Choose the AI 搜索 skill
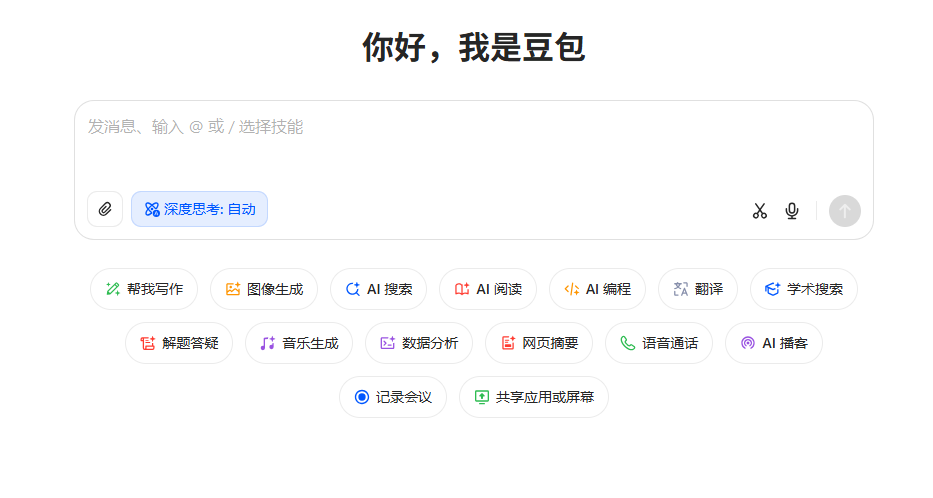 [x=378, y=289]
